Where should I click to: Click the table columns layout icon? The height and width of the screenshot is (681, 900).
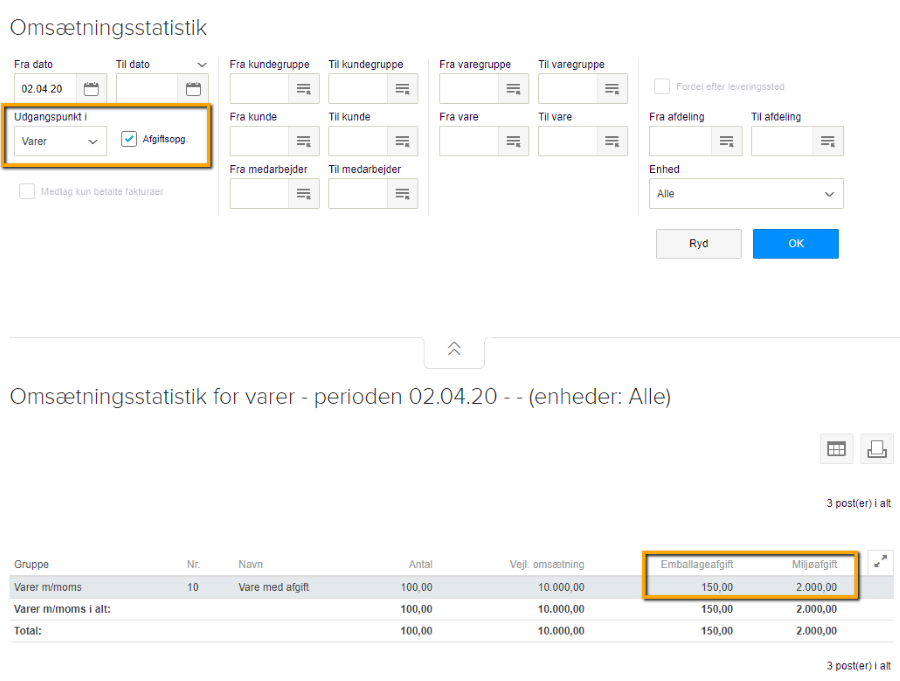(x=836, y=449)
